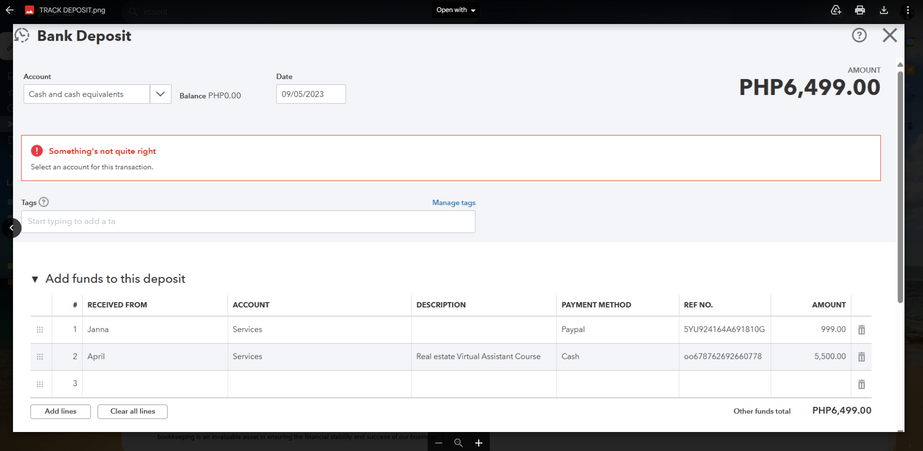Click the Tags input field
923x451 pixels.
[x=248, y=221]
